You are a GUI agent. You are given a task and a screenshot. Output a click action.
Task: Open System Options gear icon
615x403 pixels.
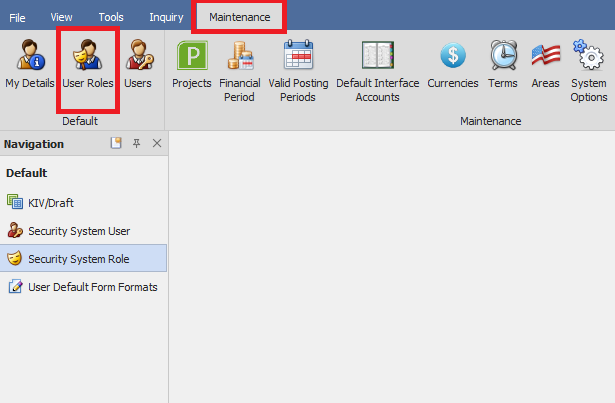click(x=589, y=71)
